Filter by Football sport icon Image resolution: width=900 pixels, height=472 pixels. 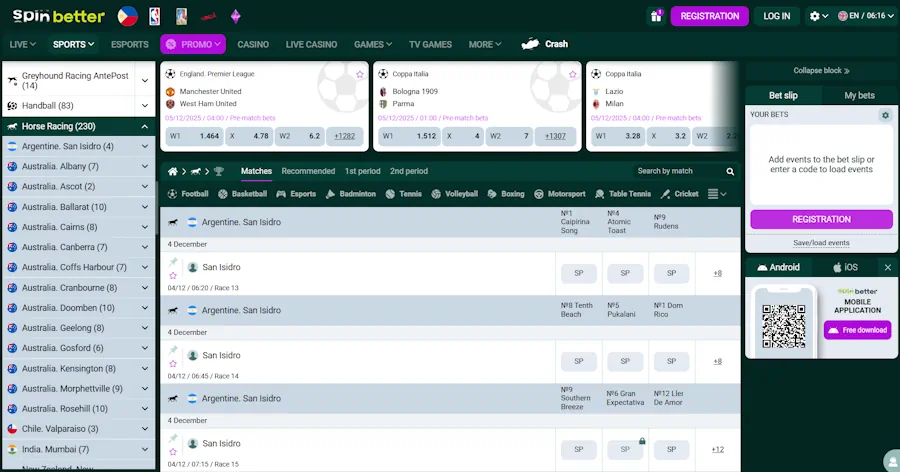pos(188,194)
